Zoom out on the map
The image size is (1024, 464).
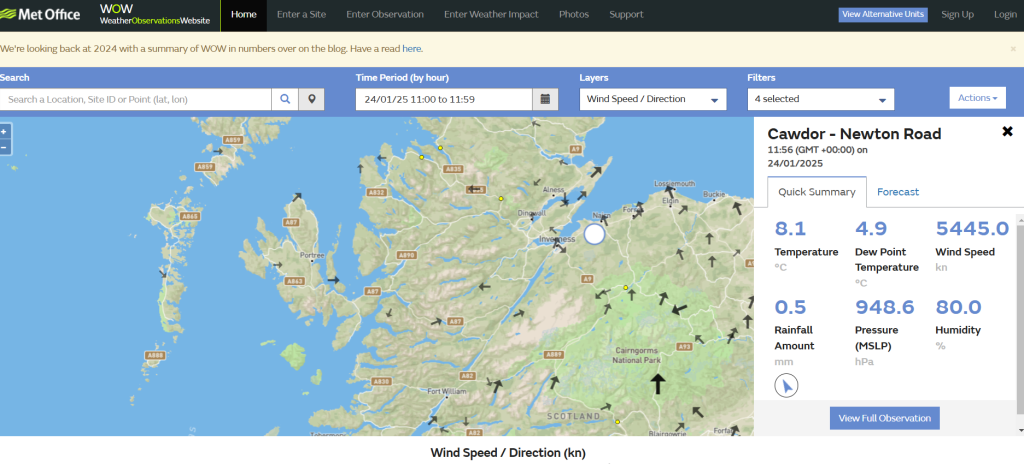pos(4,147)
